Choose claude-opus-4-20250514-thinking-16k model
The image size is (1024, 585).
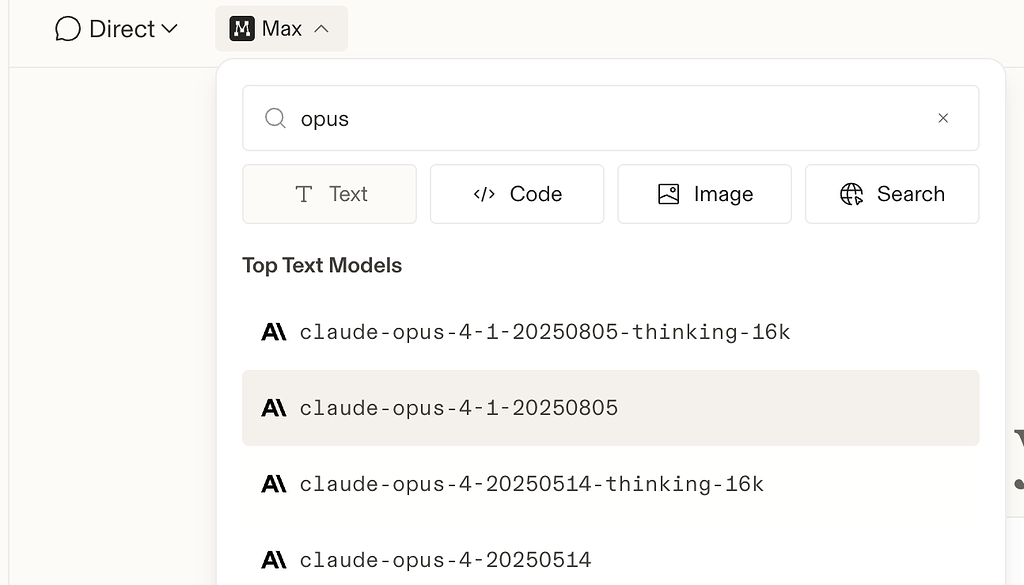(x=611, y=484)
